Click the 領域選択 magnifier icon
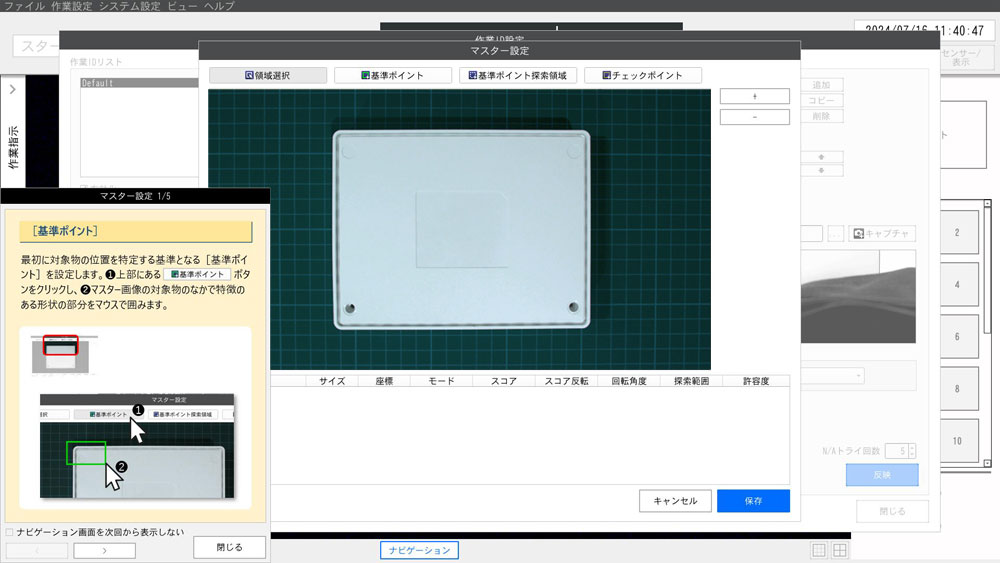 coord(249,75)
